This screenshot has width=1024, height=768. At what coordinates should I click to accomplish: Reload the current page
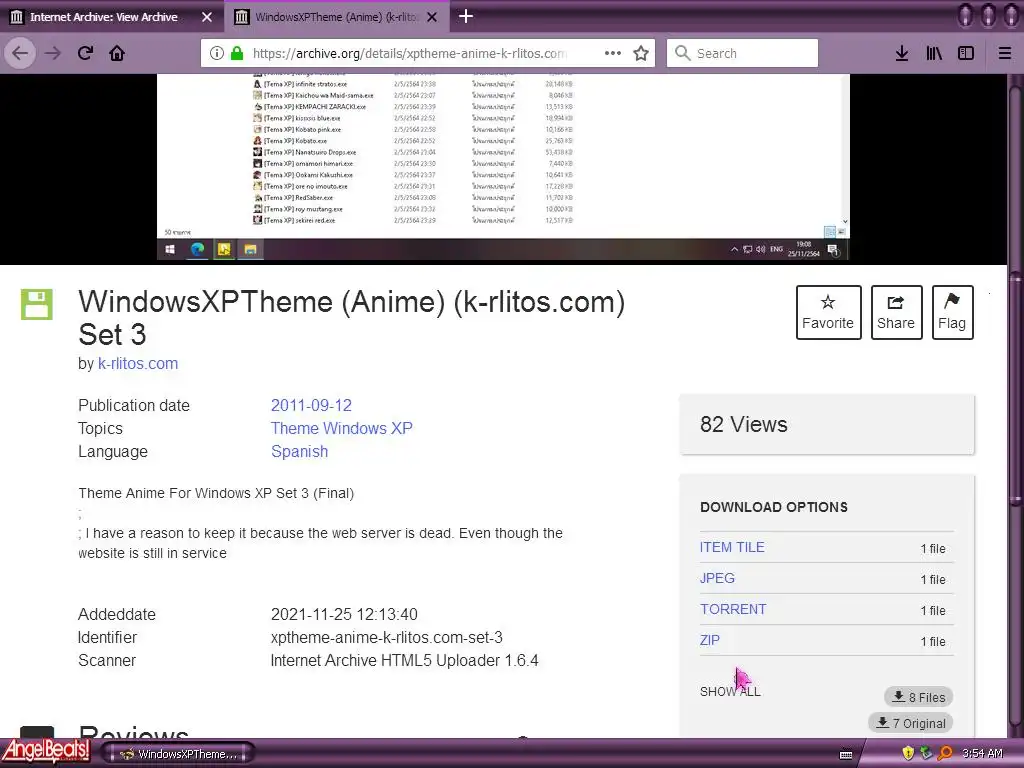tap(85, 53)
